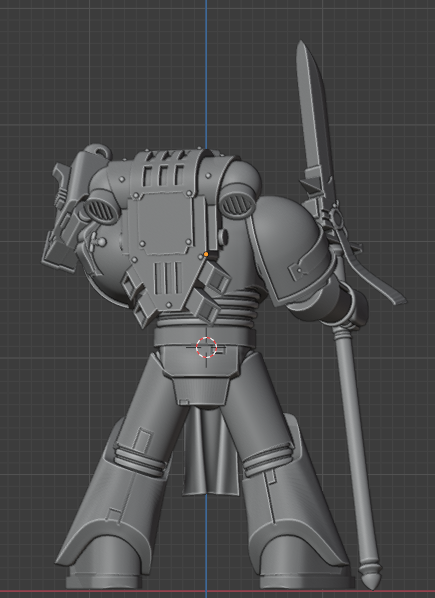The width and height of the screenshot is (435, 598).
Task: Click the sword blade tip
Action: coord(301,44)
